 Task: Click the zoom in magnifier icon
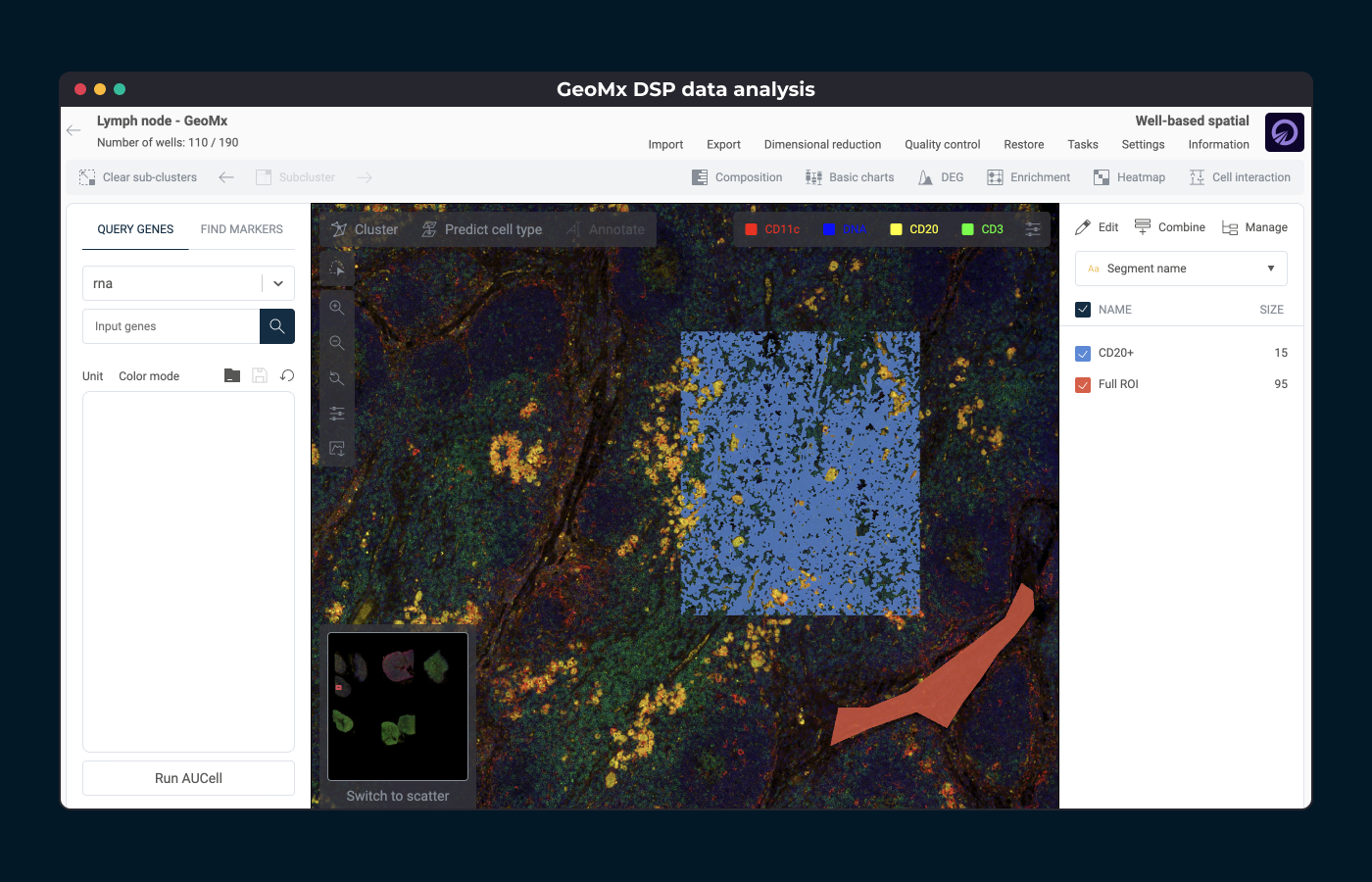pos(337,308)
